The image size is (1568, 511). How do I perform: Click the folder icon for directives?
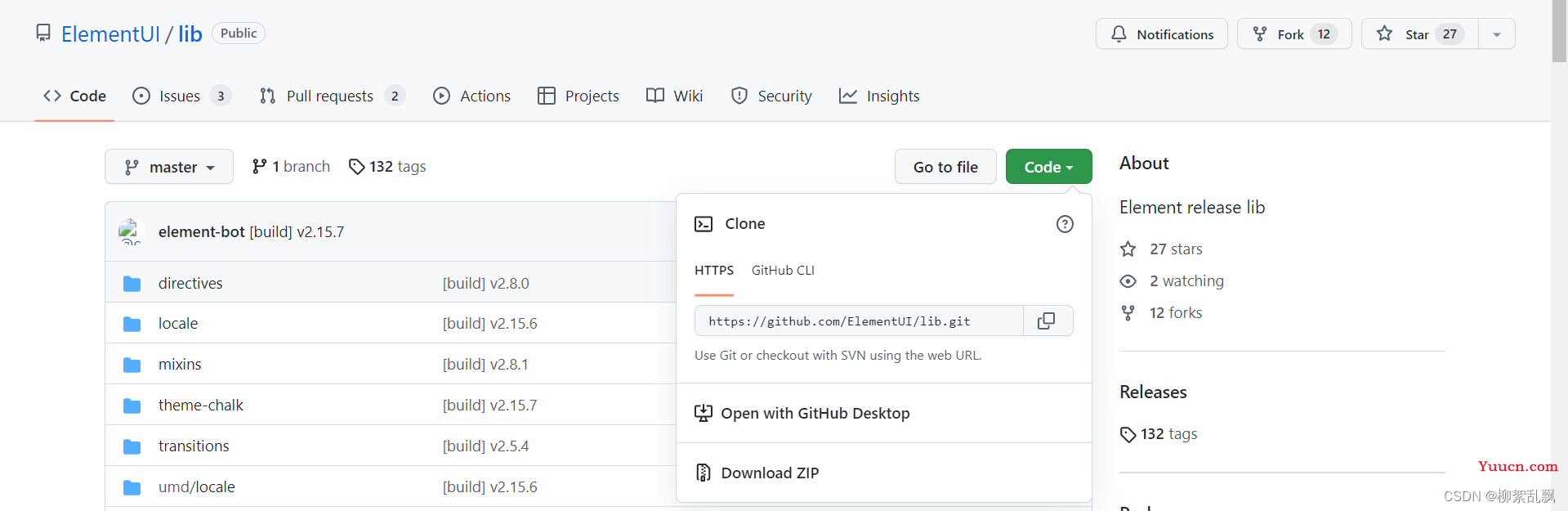coord(132,284)
